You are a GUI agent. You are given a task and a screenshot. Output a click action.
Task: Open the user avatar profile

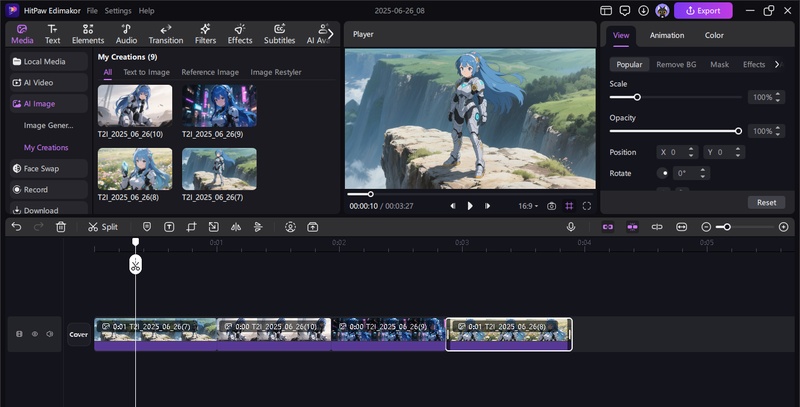[662, 11]
